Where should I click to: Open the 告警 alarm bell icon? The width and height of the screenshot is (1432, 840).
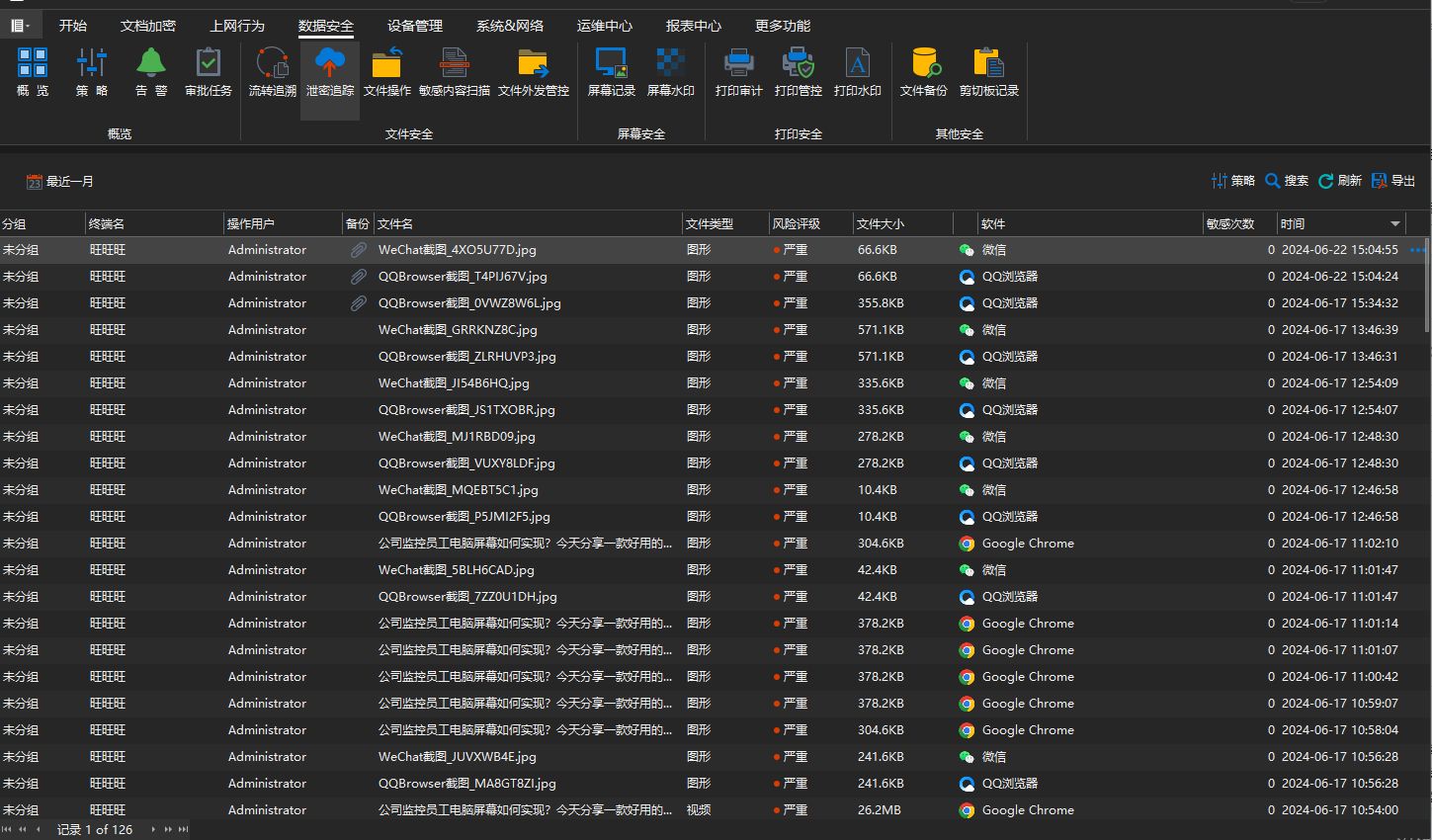coord(151,72)
